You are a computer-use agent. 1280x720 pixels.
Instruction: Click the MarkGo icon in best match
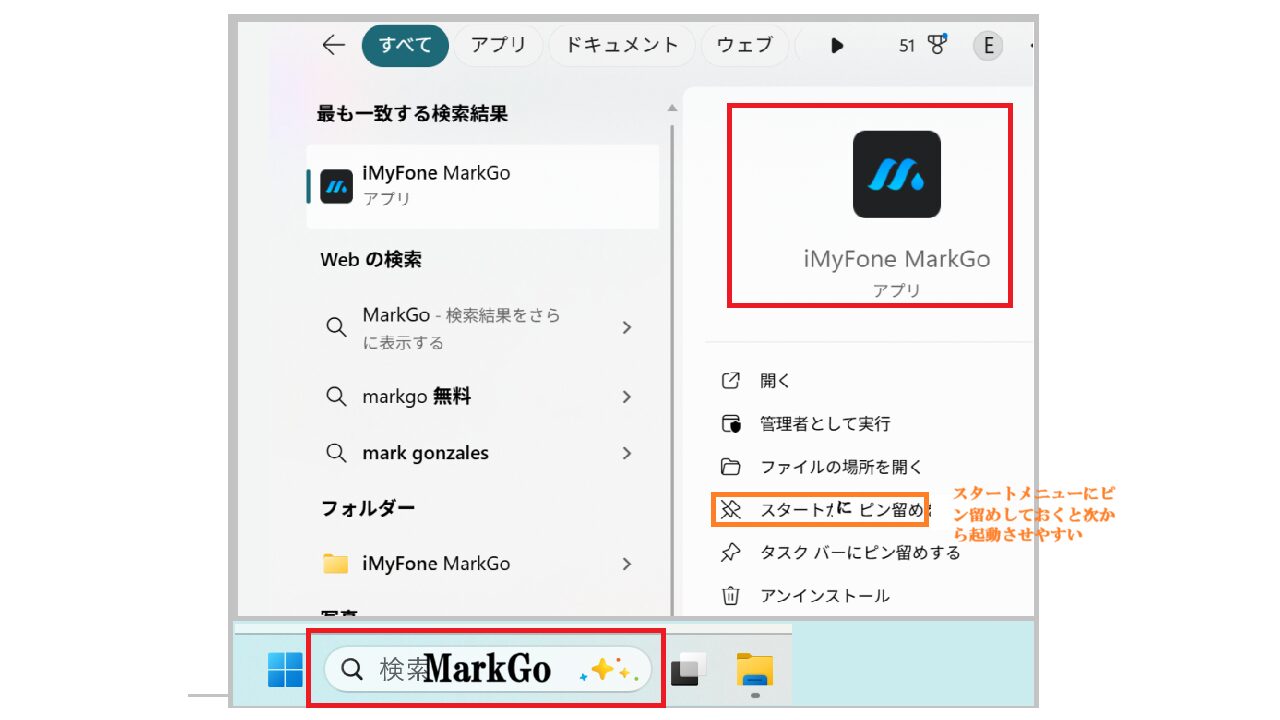tap(336, 187)
